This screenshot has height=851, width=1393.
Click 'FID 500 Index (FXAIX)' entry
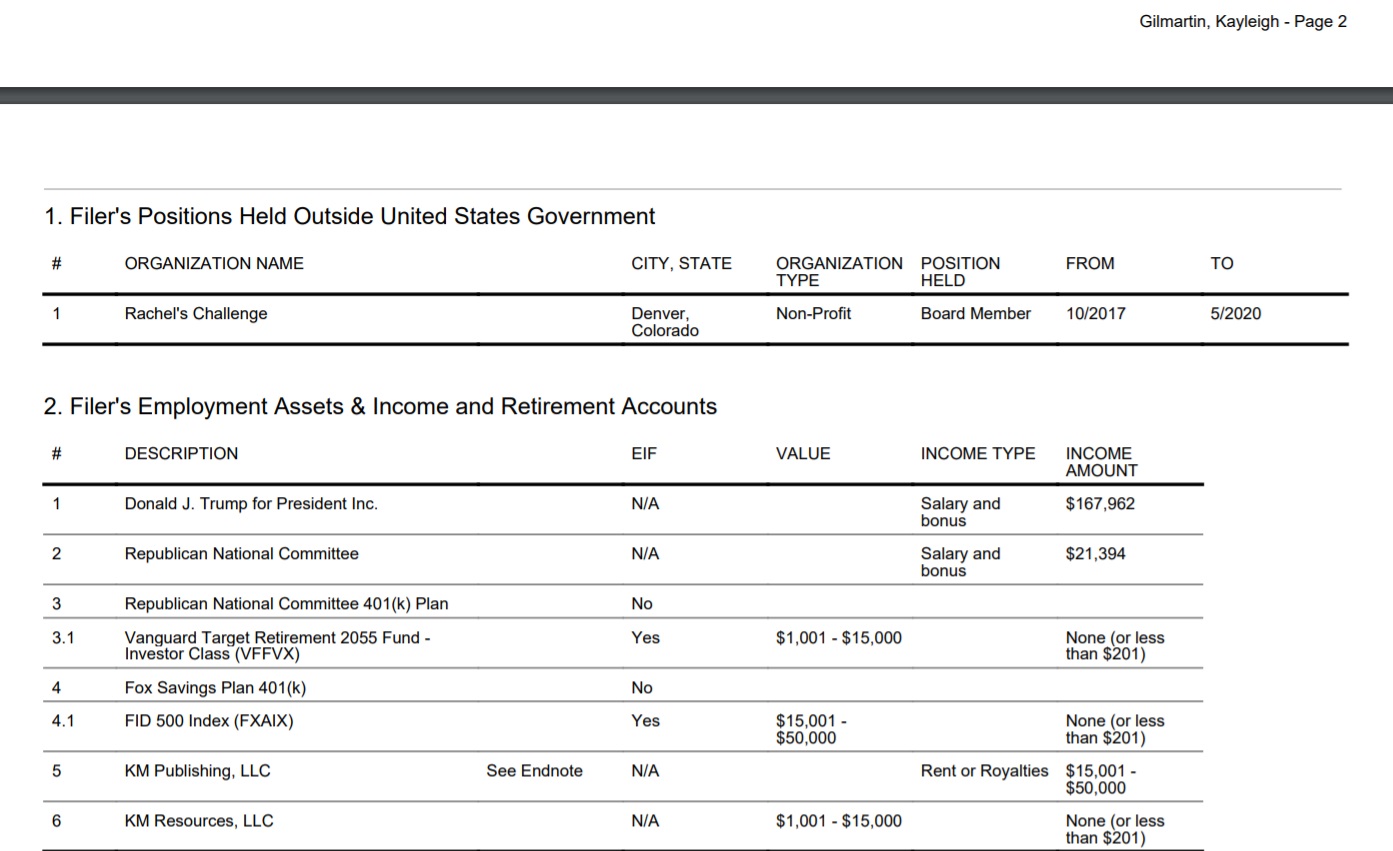pyautogui.click(x=208, y=721)
